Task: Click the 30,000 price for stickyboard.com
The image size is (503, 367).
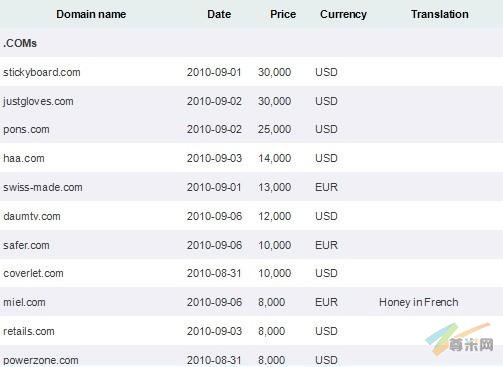Action: 275,72
